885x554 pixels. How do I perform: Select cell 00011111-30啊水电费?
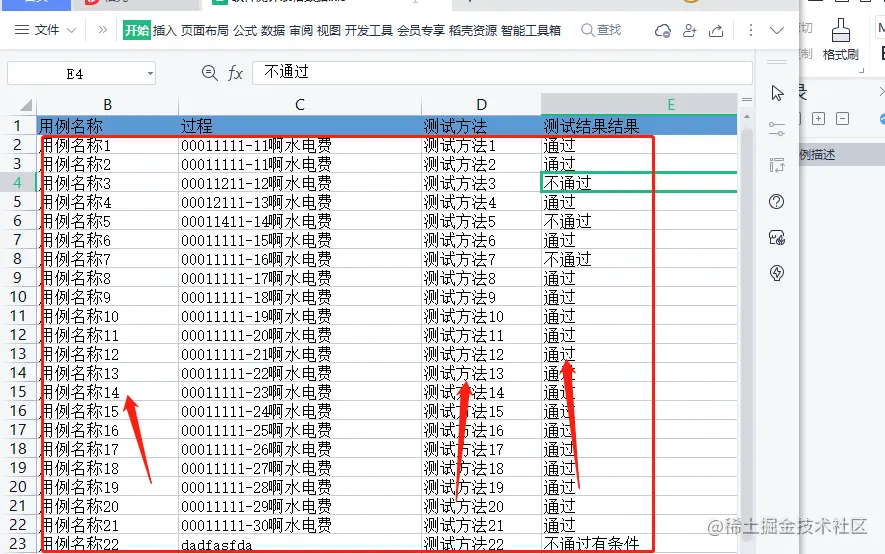click(300, 525)
